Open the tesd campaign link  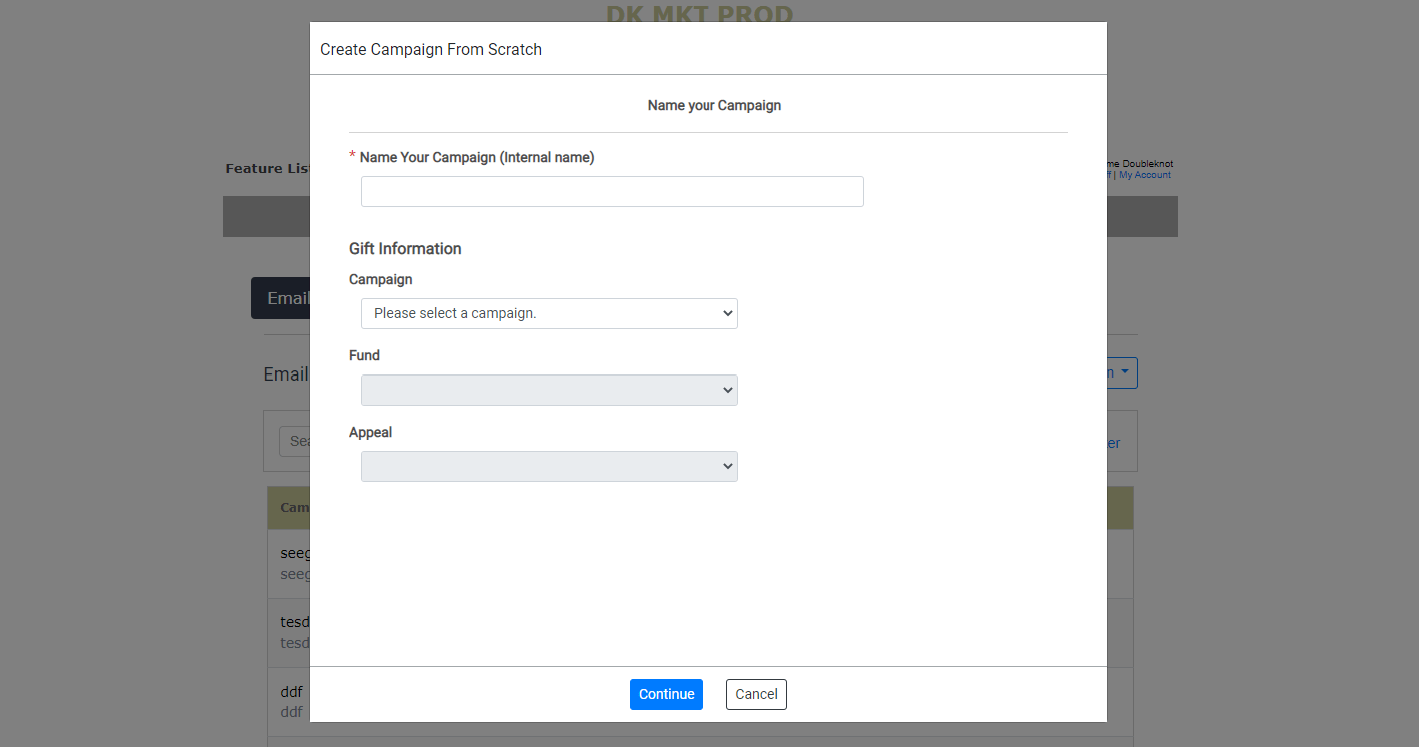293,621
